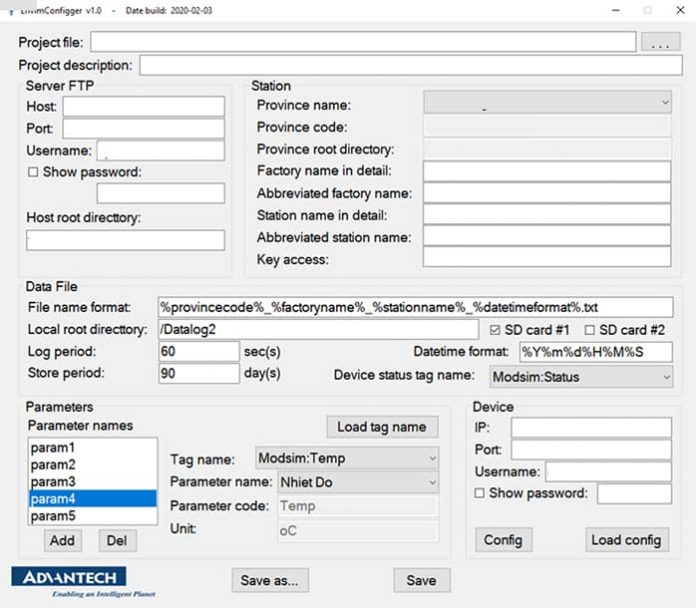The height and width of the screenshot is (608, 696).
Task: Edit the File name format field
Action: click(415, 307)
